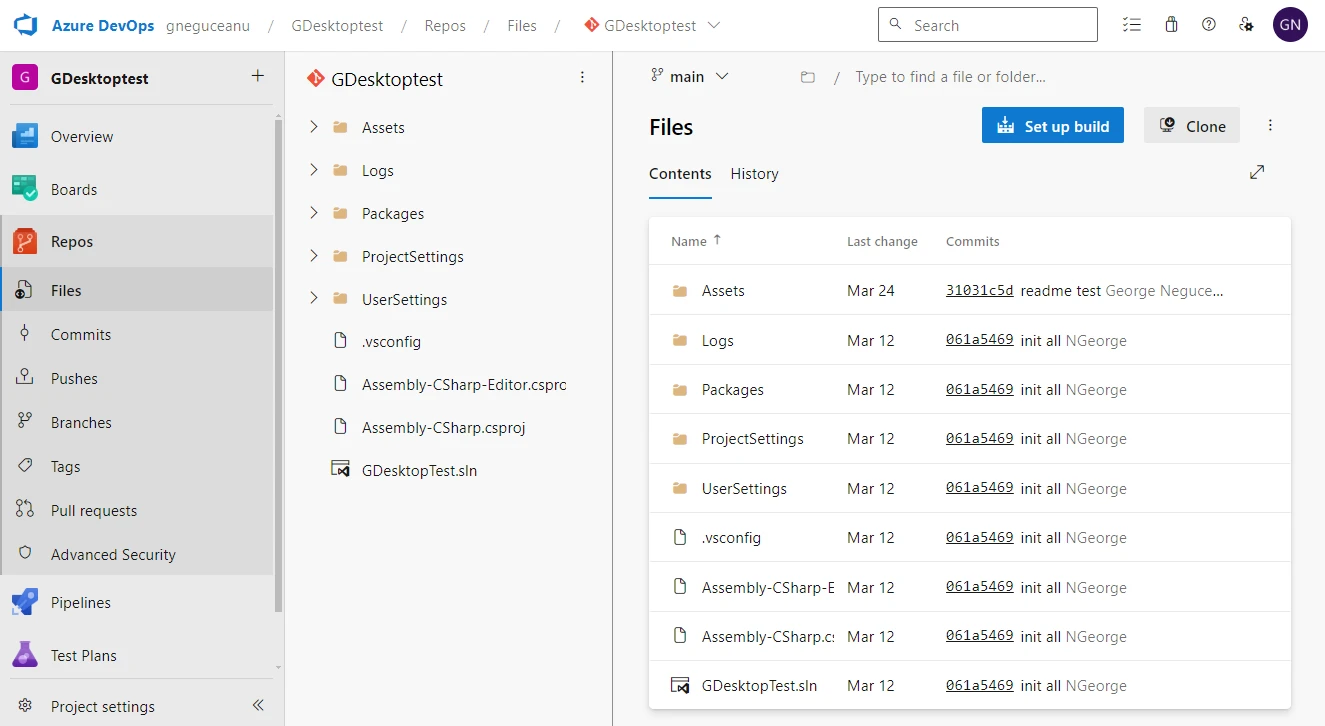The image size is (1325, 726).
Task: Open commit link 31031c5d for Assets
Action: (x=979, y=290)
